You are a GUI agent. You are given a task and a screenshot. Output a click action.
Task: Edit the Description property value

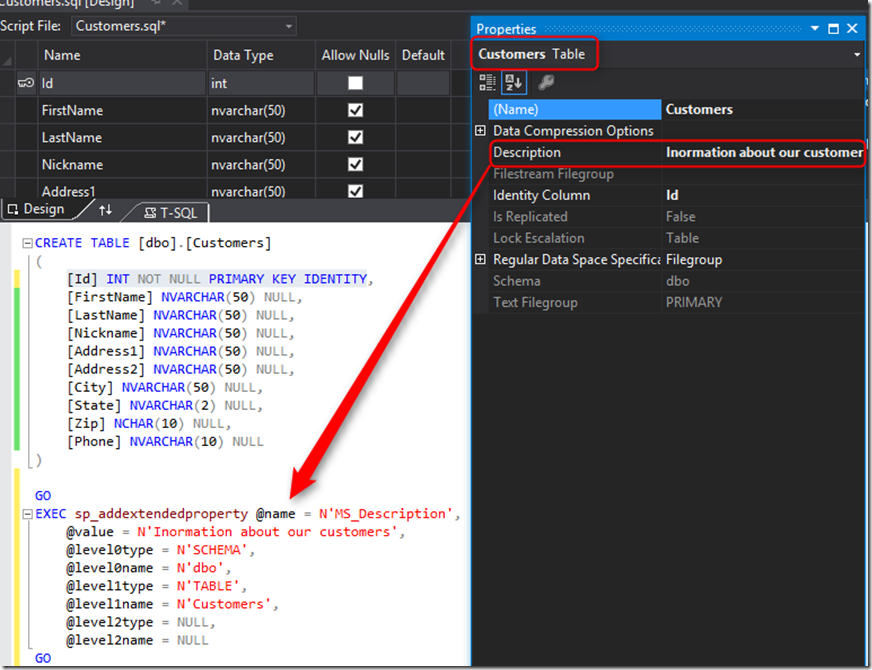763,152
